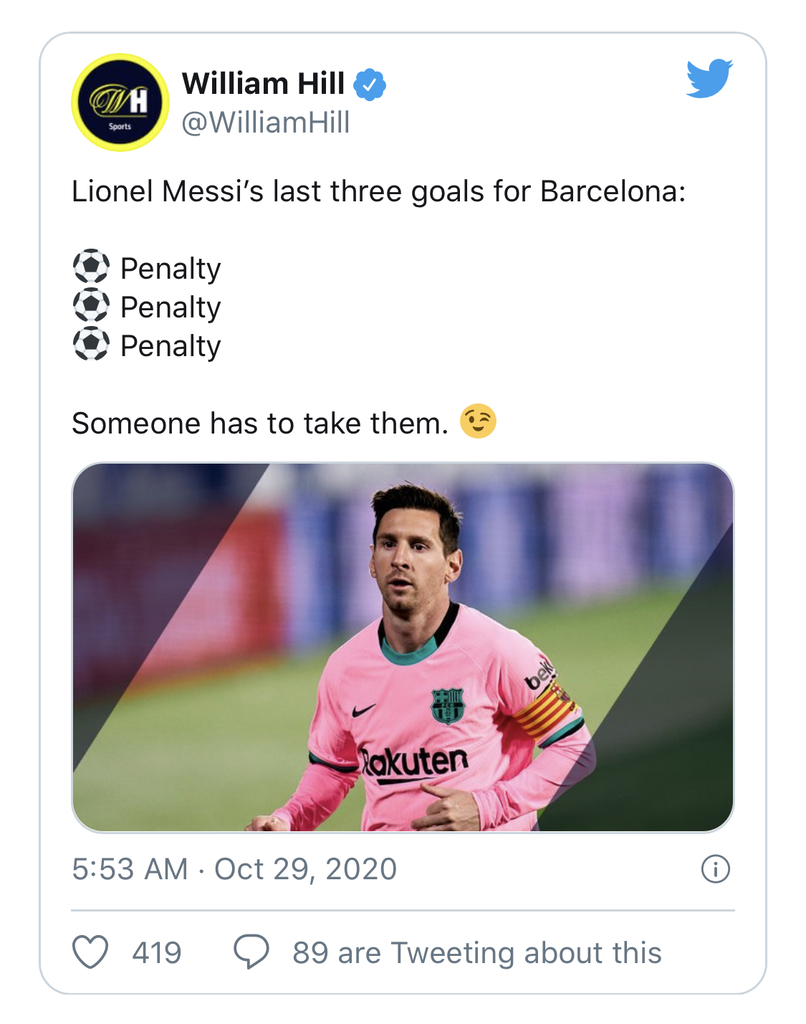Click the 'Someone has to take them.' text
Image resolution: width=806 pixels, height=1024 pixels.
(x=260, y=423)
